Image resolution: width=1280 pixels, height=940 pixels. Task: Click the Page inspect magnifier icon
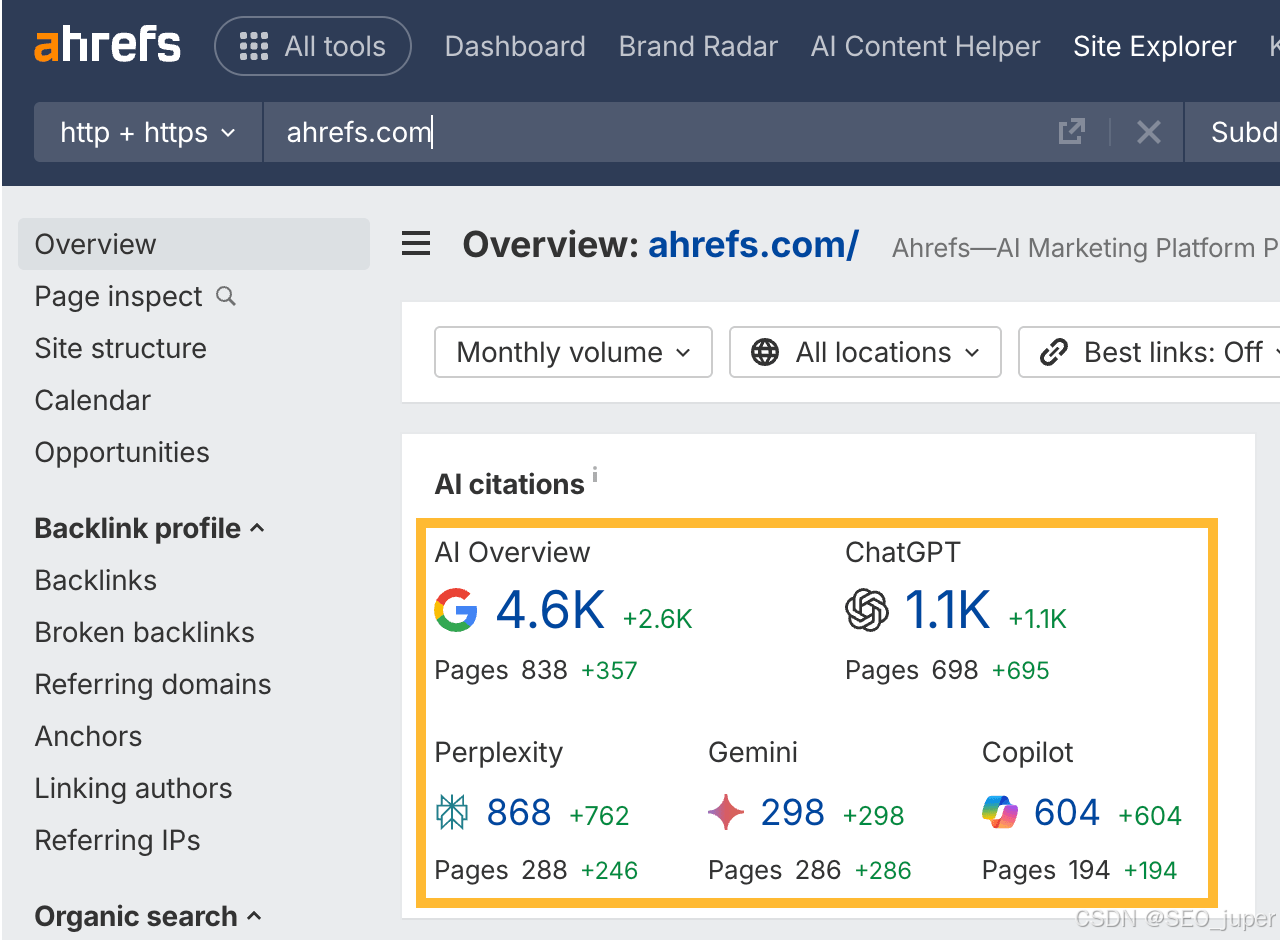[x=227, y=296]
